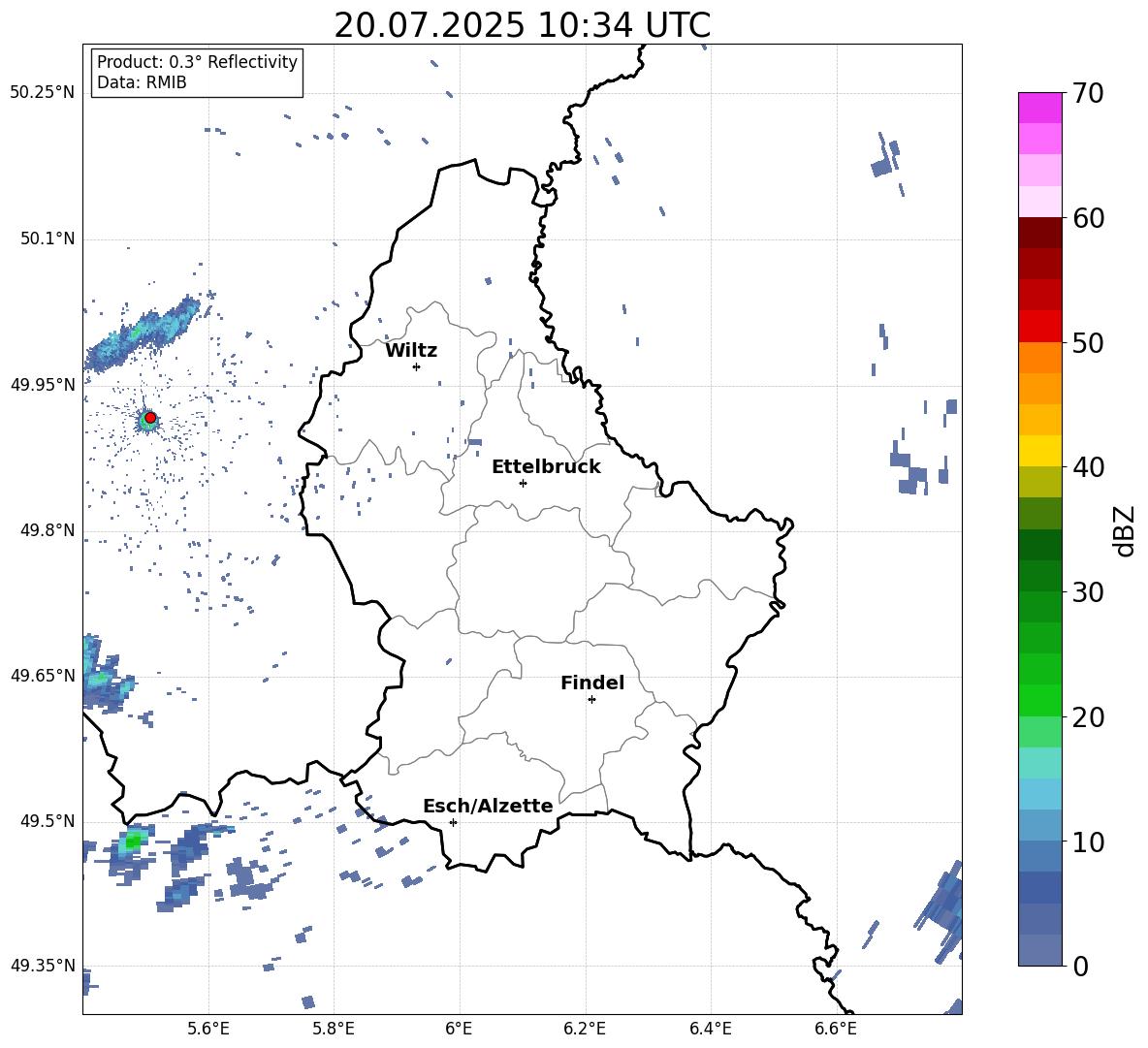The image size is (1148, 1048).
Task: Click the 6°E longitude label
Action: [x=459, y=1030]
